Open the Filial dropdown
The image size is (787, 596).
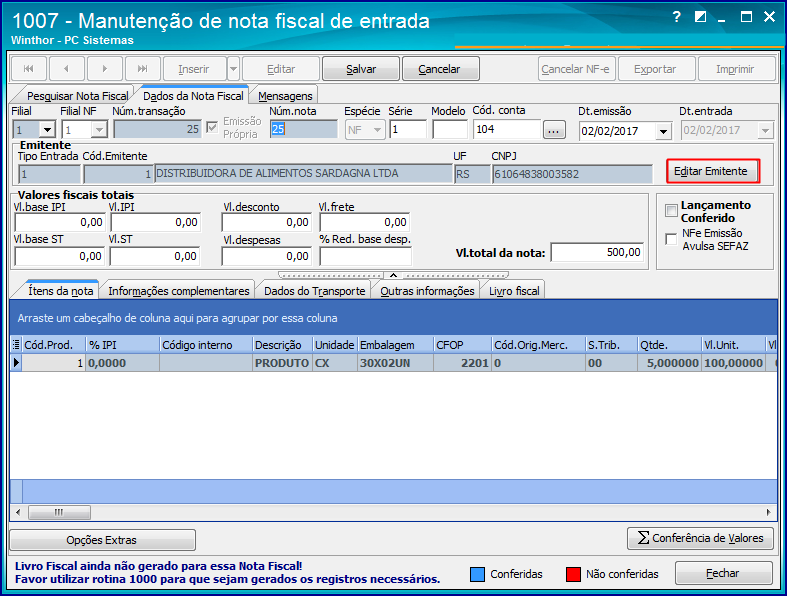[x=47, y=130]
